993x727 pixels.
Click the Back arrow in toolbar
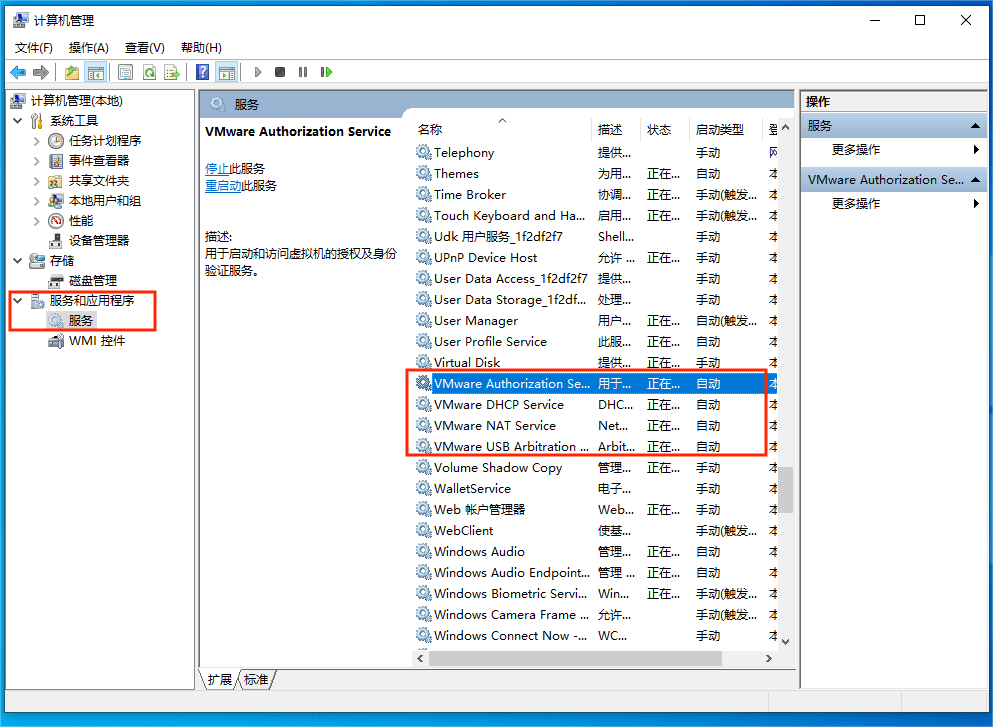18,72
